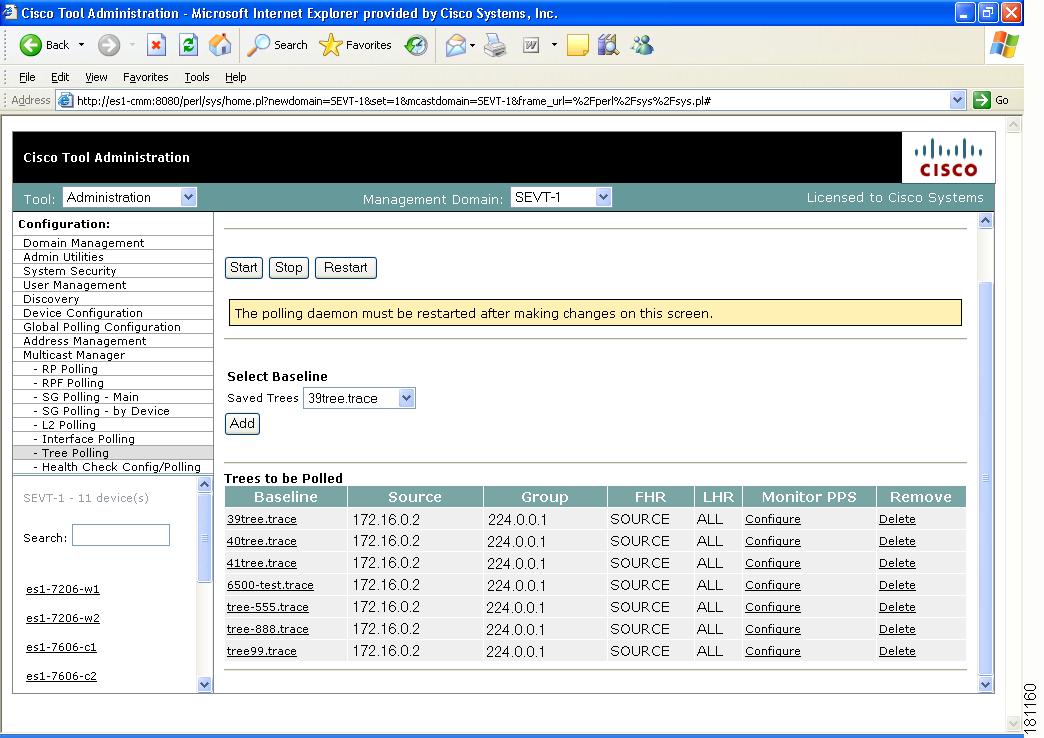The height and width of the screenshot is (738, 1044).
Task: Delete the tree99.trace row
Action: tap(897, 651)
